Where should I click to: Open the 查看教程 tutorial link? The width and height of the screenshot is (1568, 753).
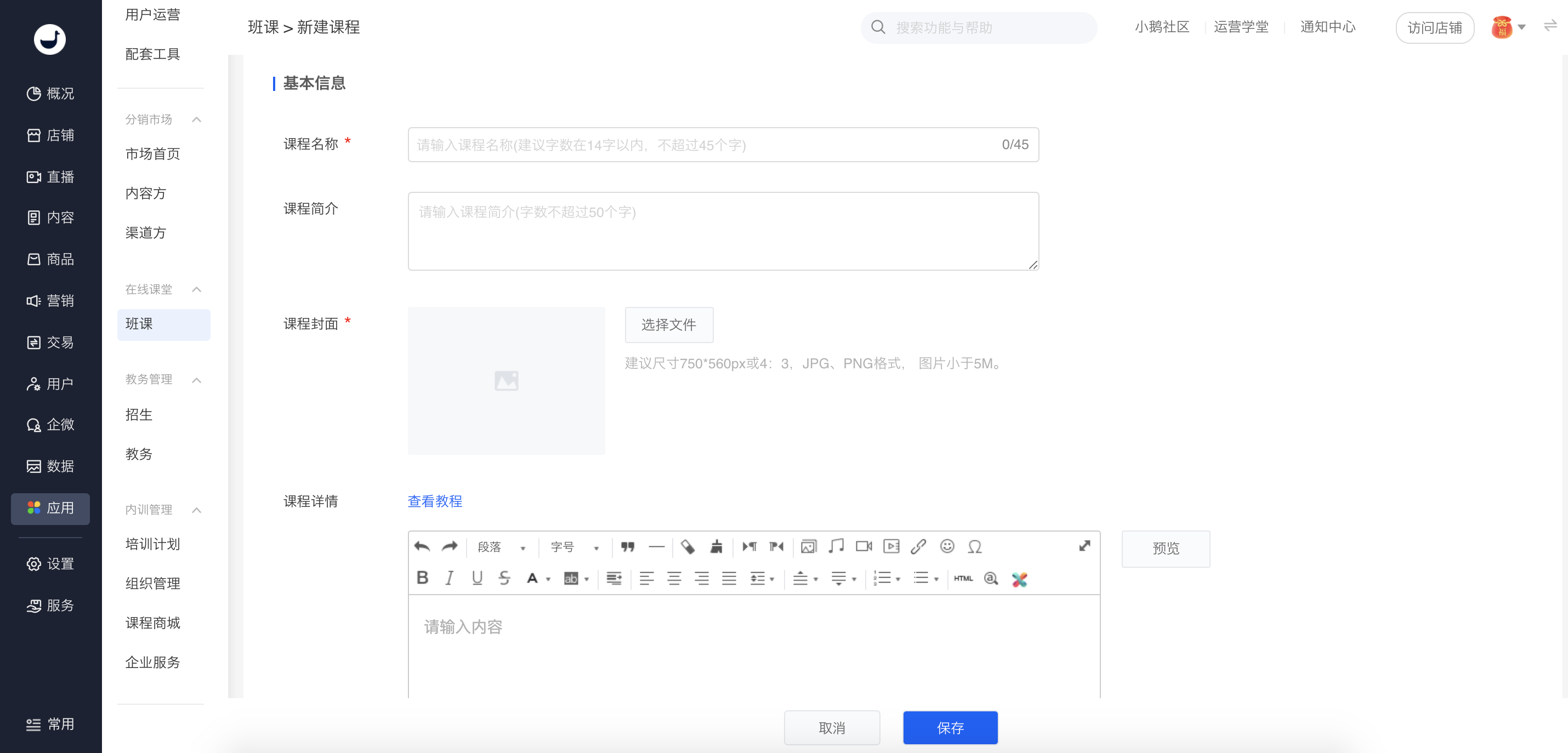click(x=435, y=501)
